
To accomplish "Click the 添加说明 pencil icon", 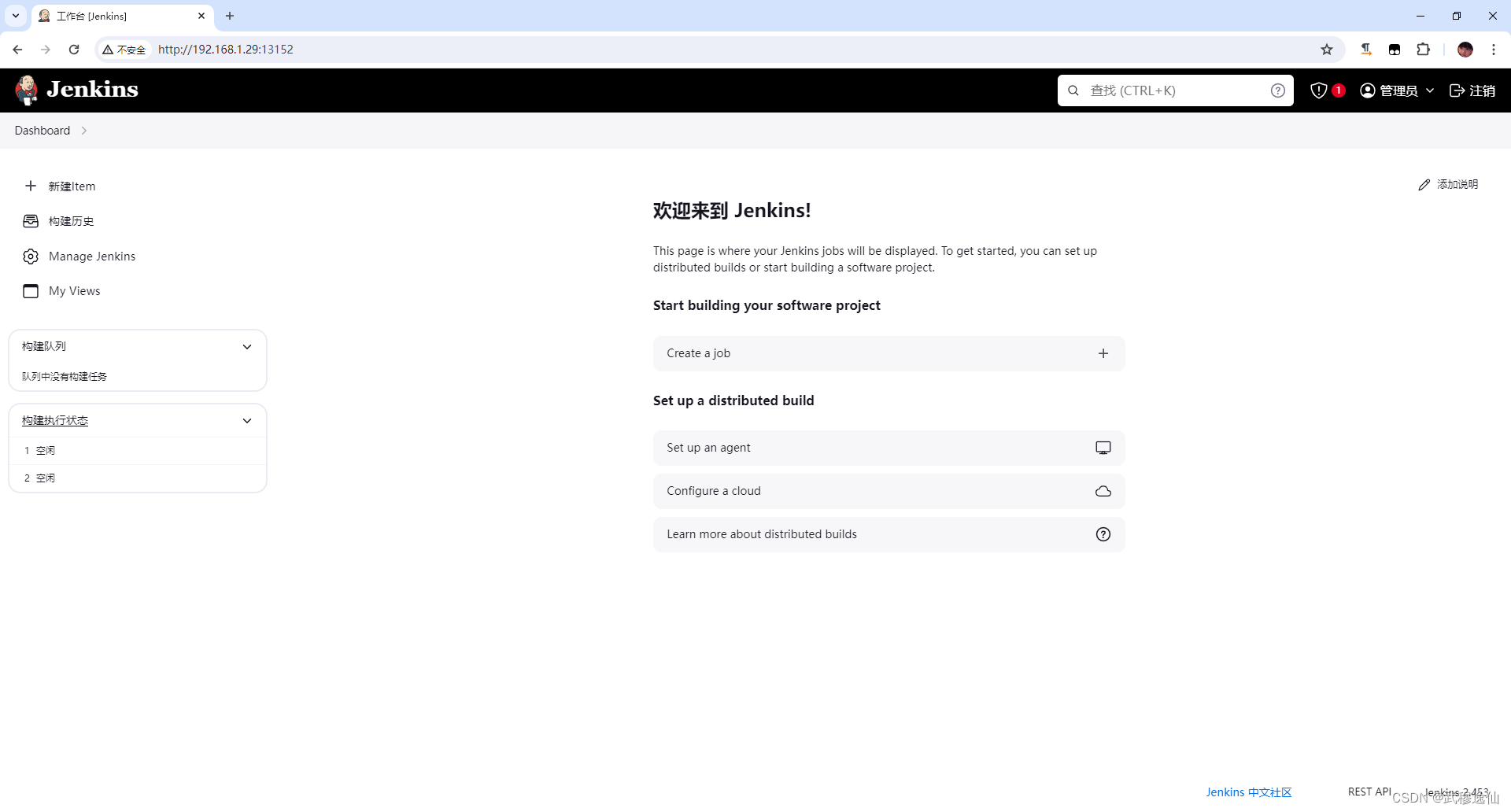I will coord(1424,184).
